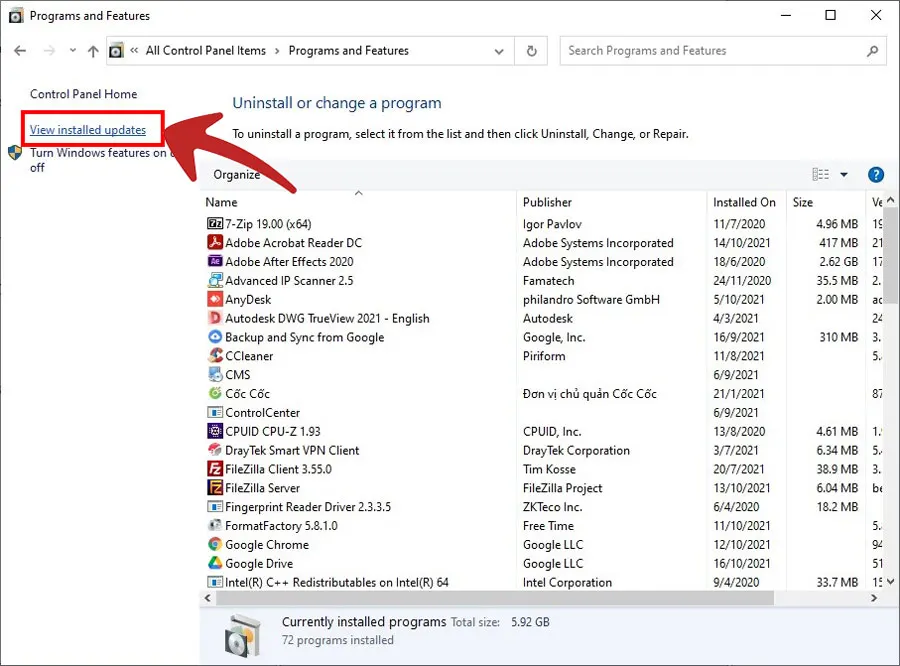Click the vertical scrollbar thumb
Screen dimensions: 900x666
coord(890,255)
